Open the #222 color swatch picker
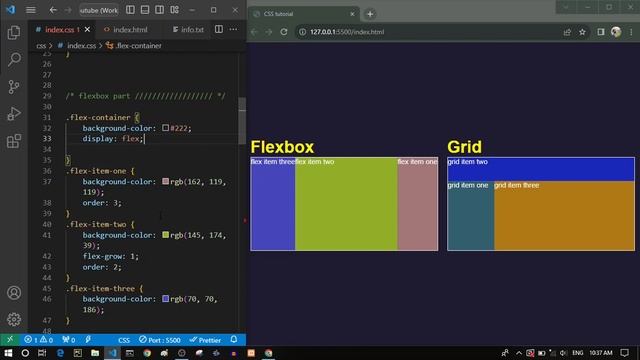This screenshot has height=360, width=640. tap(165, 128)
